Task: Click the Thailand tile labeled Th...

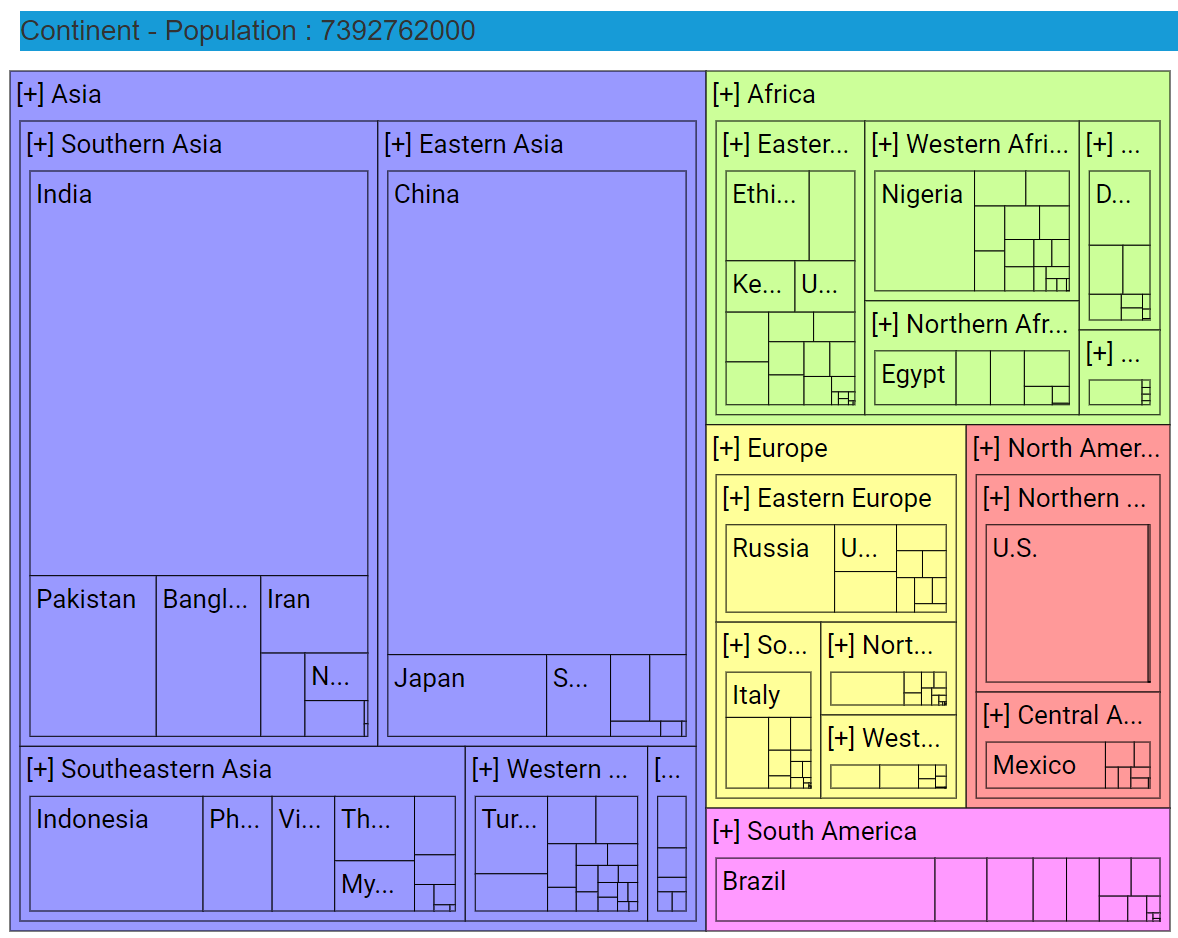Action: point(374,828)
